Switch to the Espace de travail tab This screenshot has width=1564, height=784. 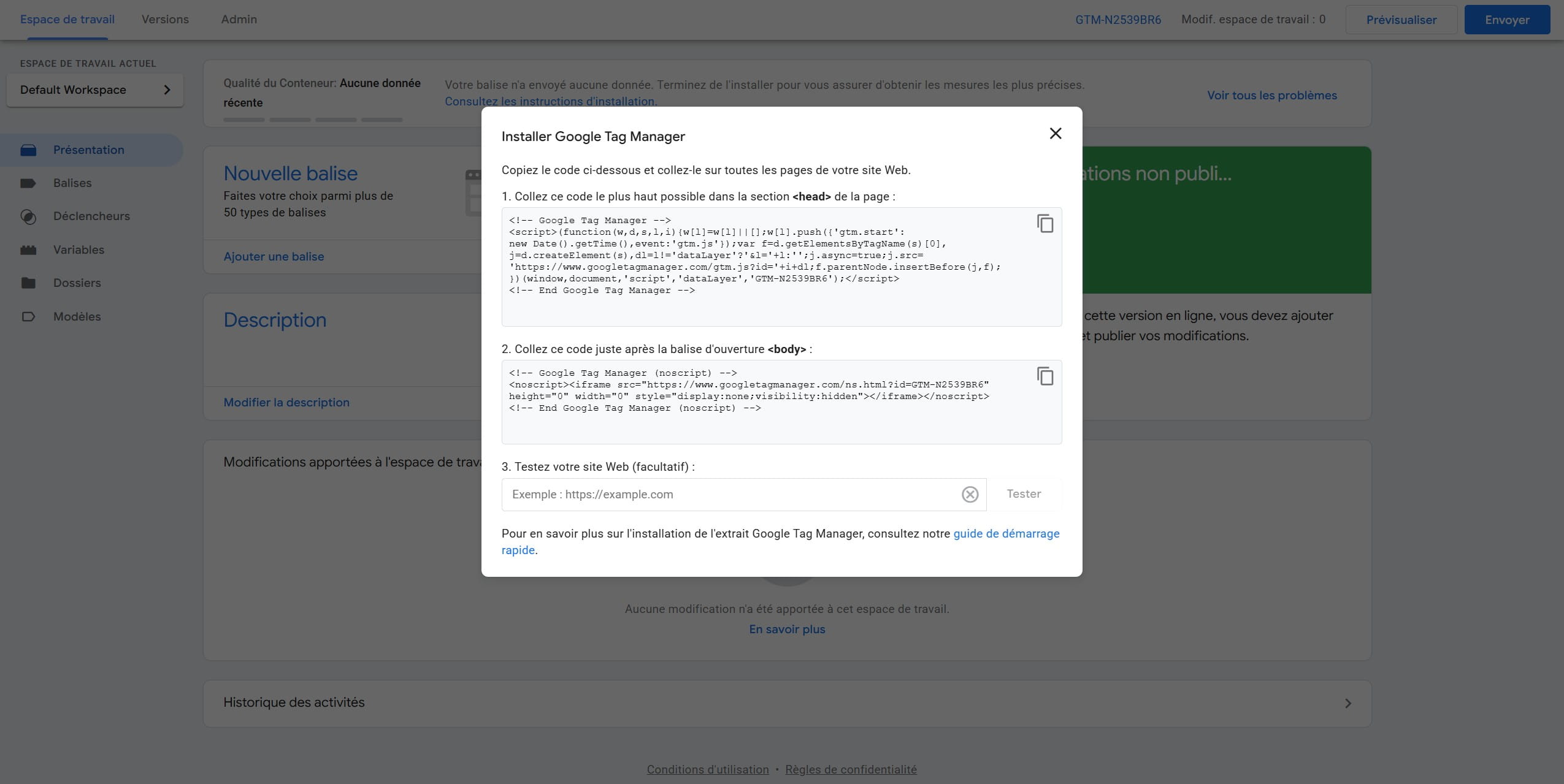click(67, 20)
